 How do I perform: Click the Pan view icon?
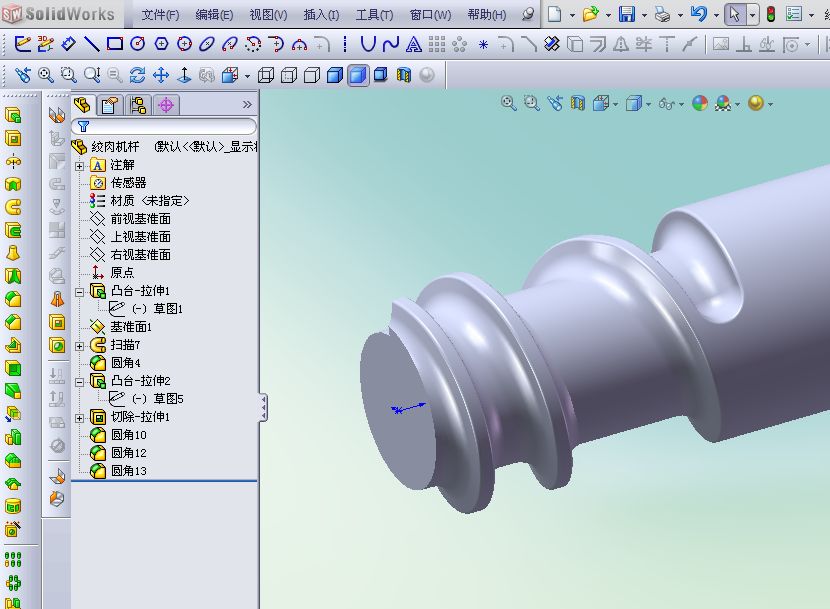tap(161, 75)
